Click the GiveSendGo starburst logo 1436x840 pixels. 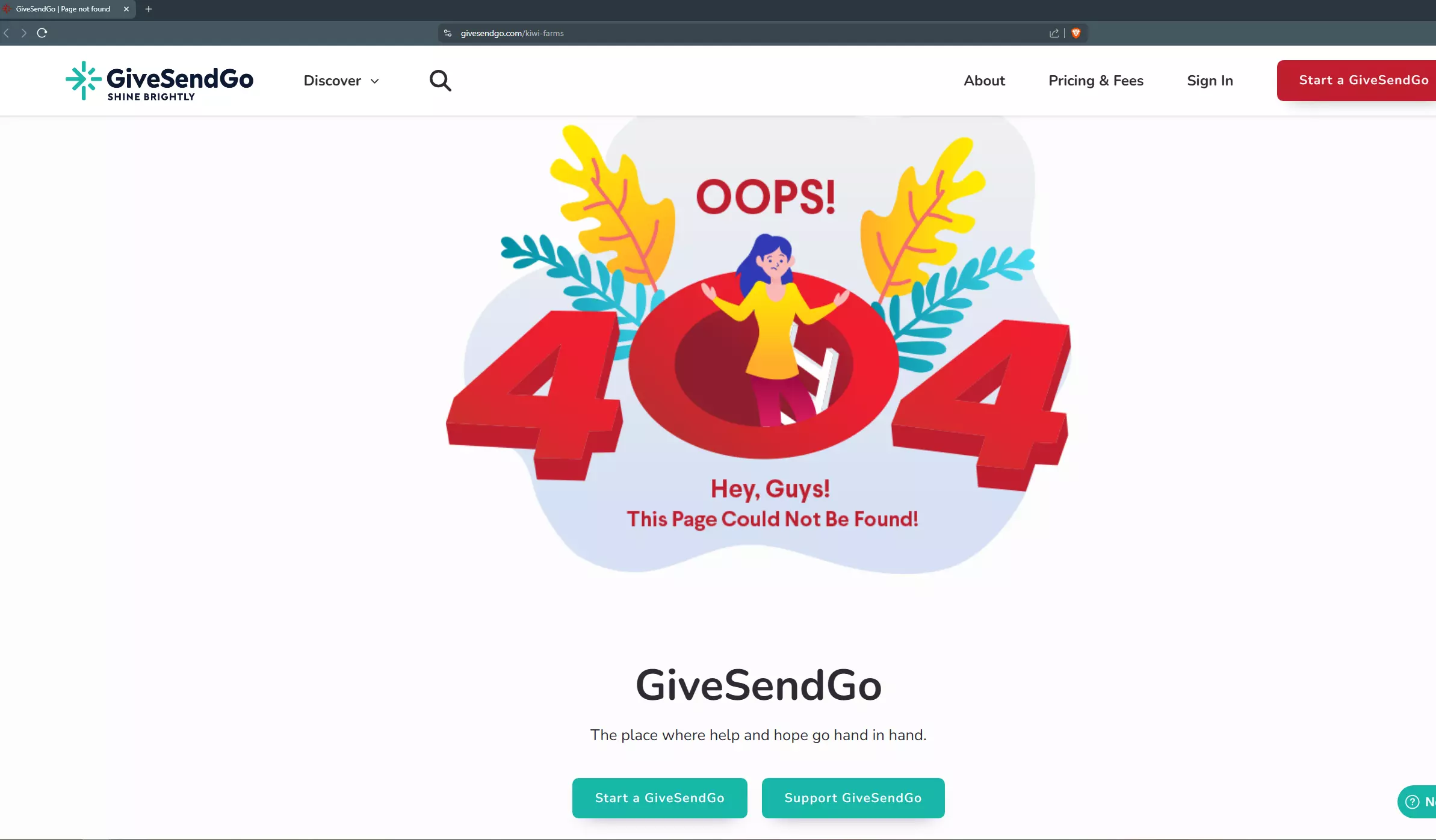click(x=84, y=81)
